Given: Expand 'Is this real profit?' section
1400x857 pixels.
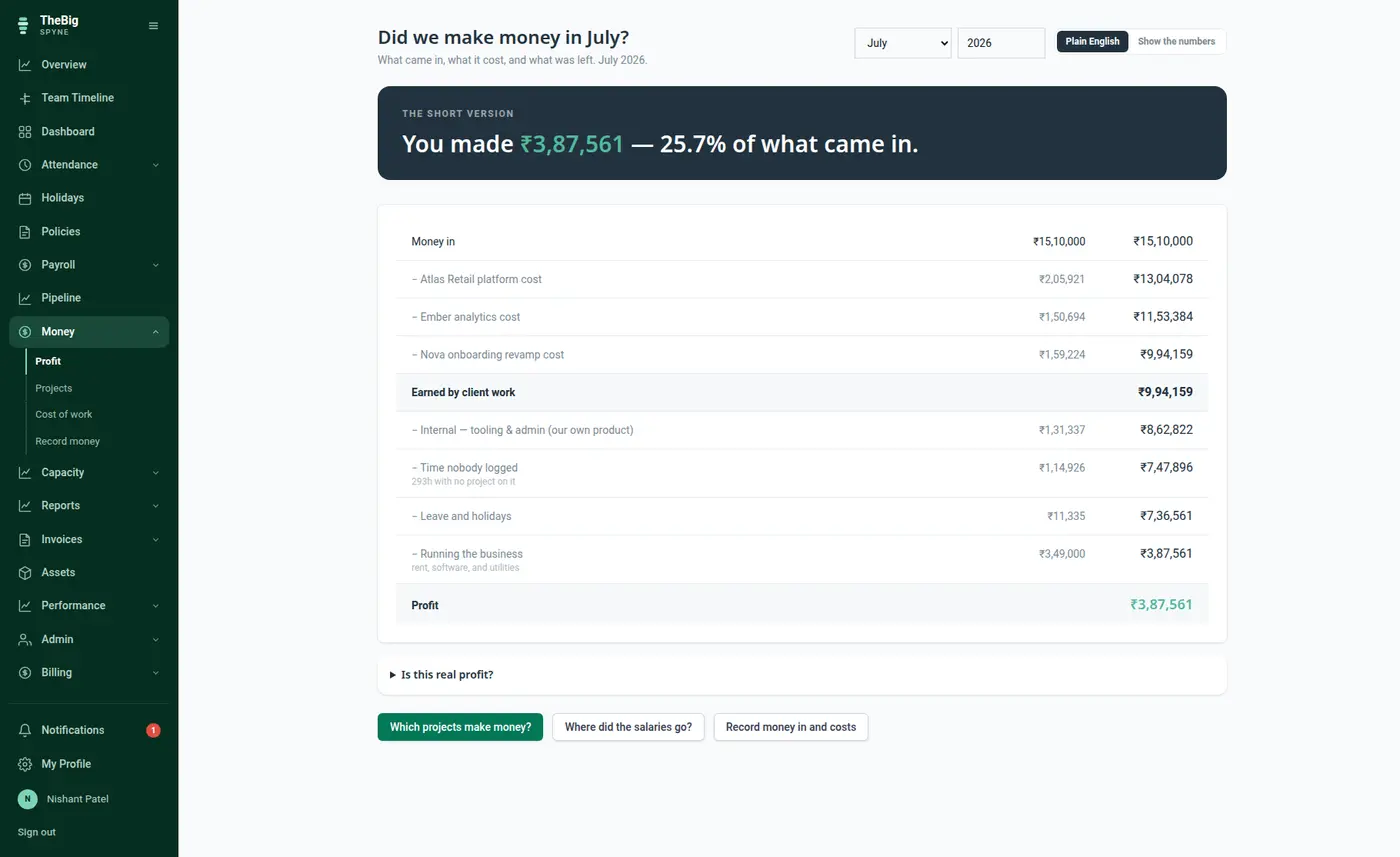Looking at the screenshot, I should 802,675.
